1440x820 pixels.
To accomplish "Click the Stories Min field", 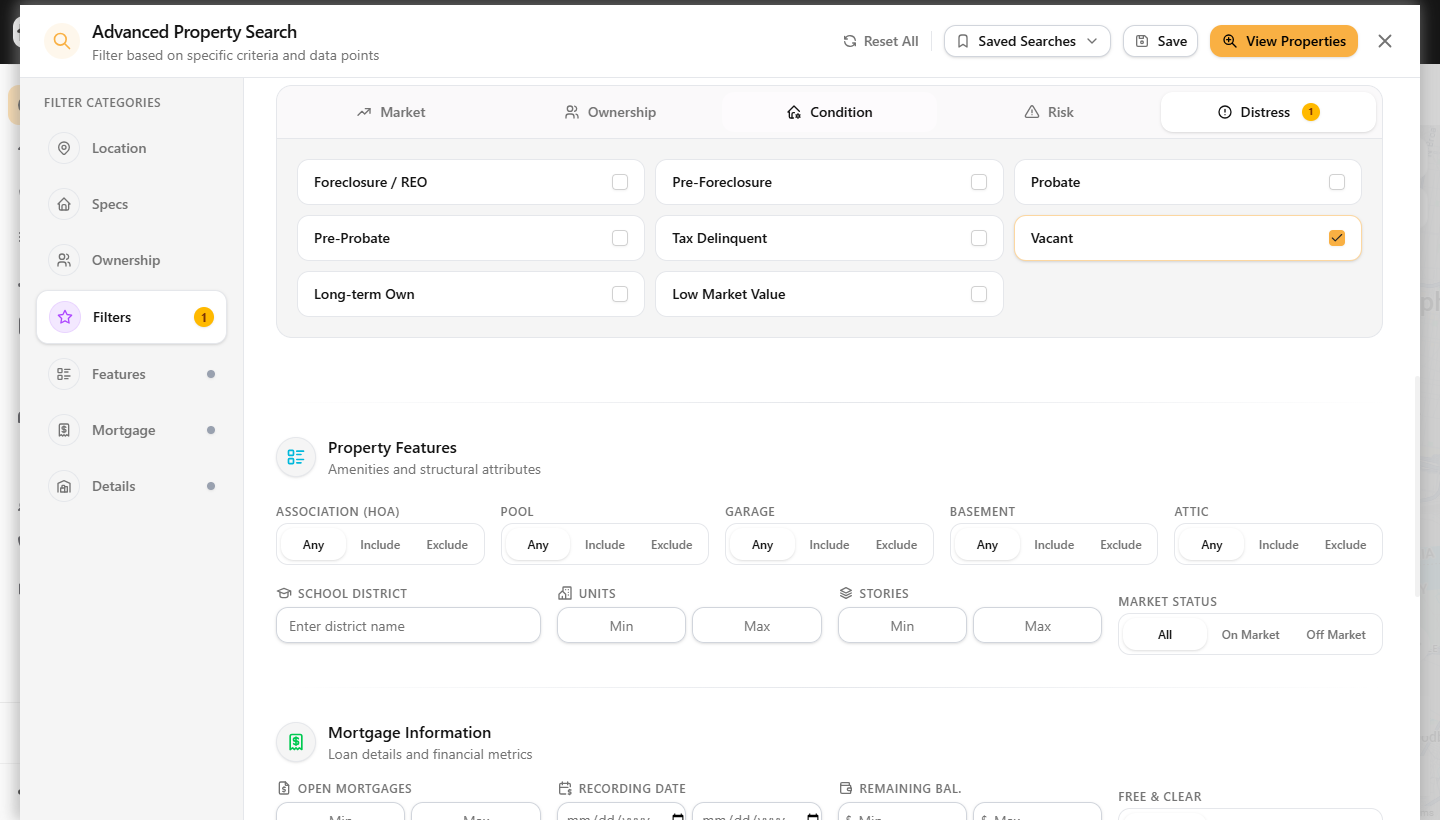I will tap(902, 626).
